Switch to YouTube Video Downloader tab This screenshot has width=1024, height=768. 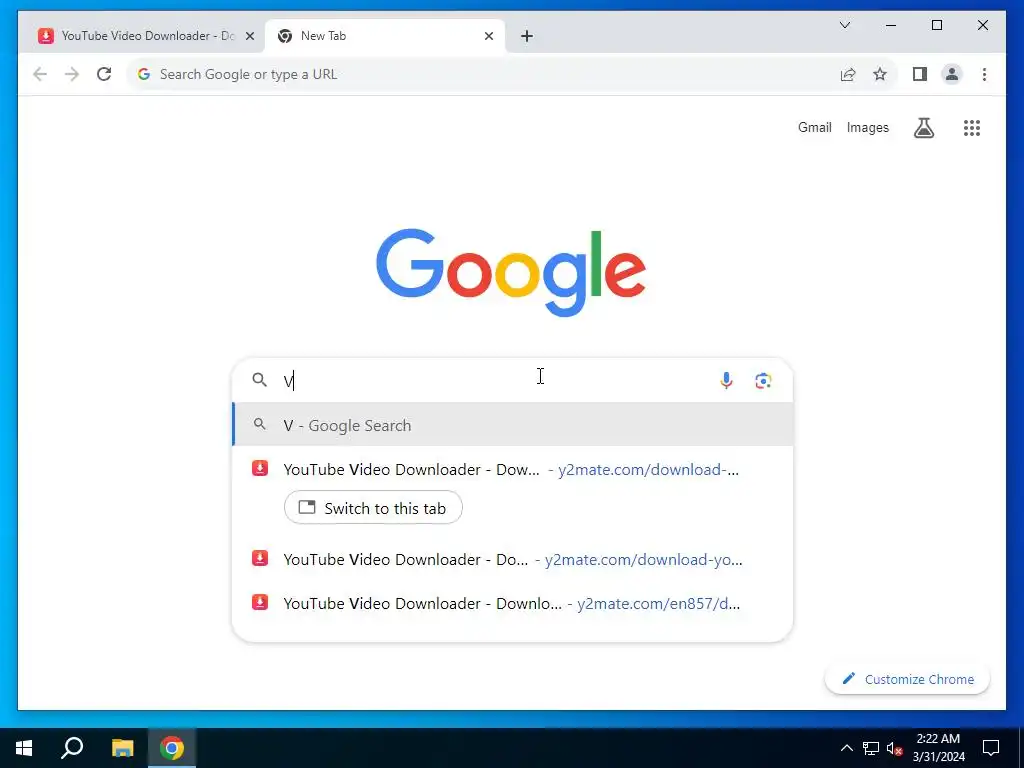click(x=143, y=36)
